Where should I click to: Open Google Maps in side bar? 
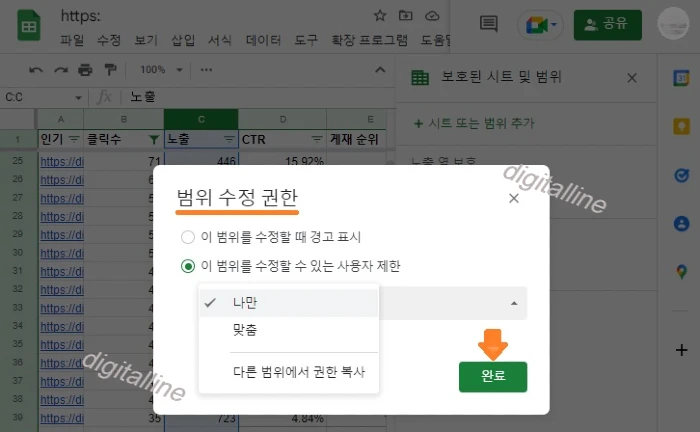click(x=681, y=271)
